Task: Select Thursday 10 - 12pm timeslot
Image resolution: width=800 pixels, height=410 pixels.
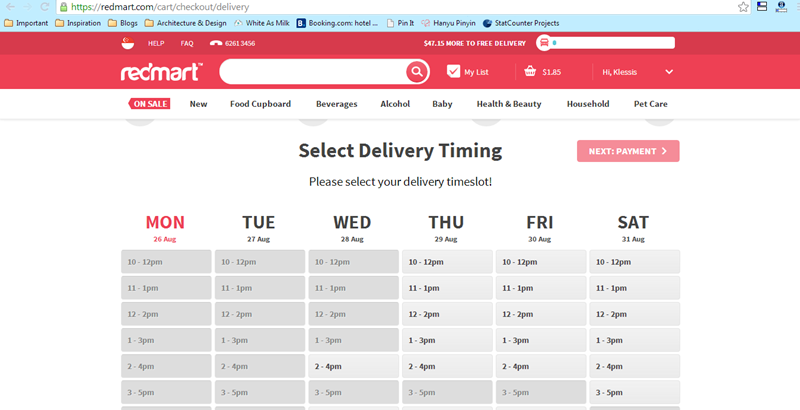Action: [447, 262]
